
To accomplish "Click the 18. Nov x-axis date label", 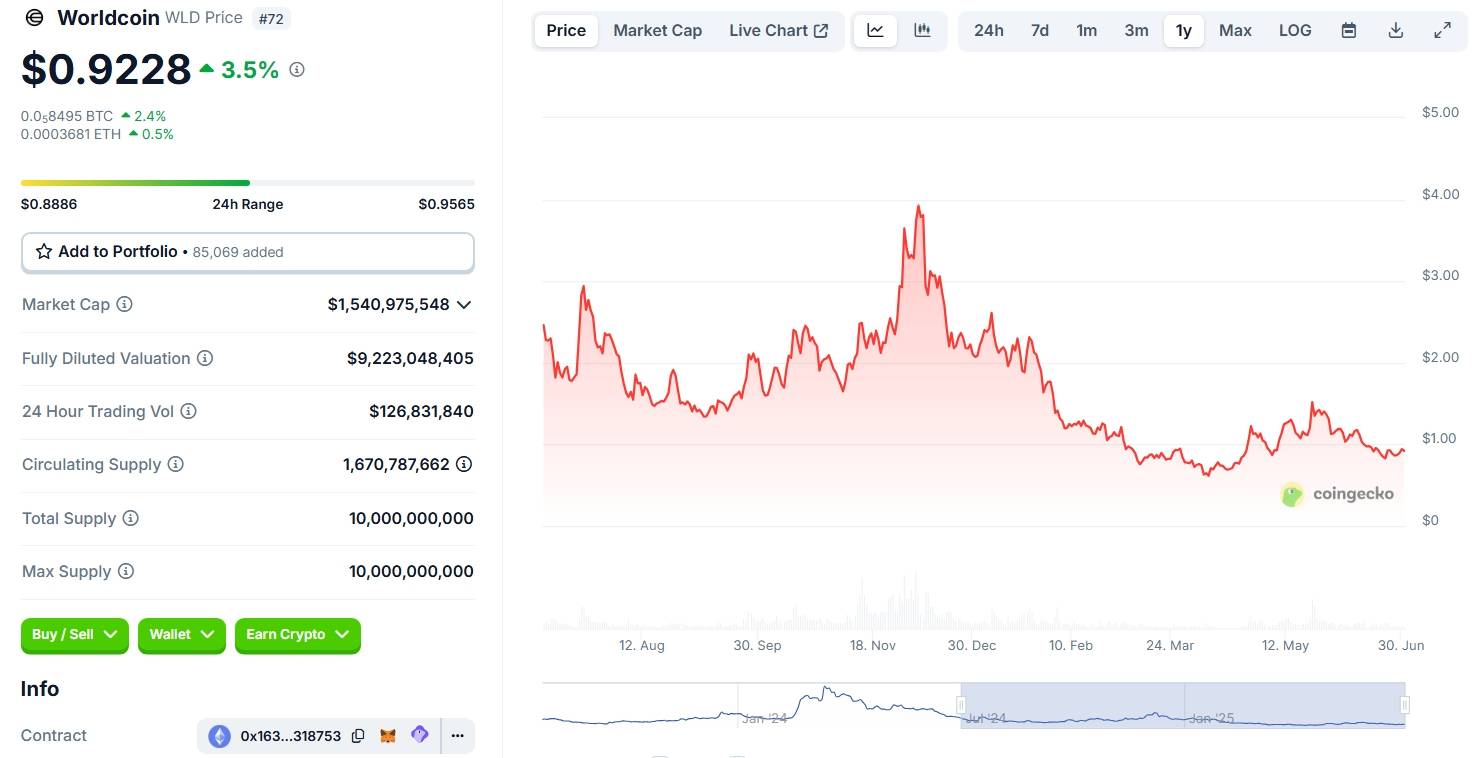I will [x=873, y=646].
